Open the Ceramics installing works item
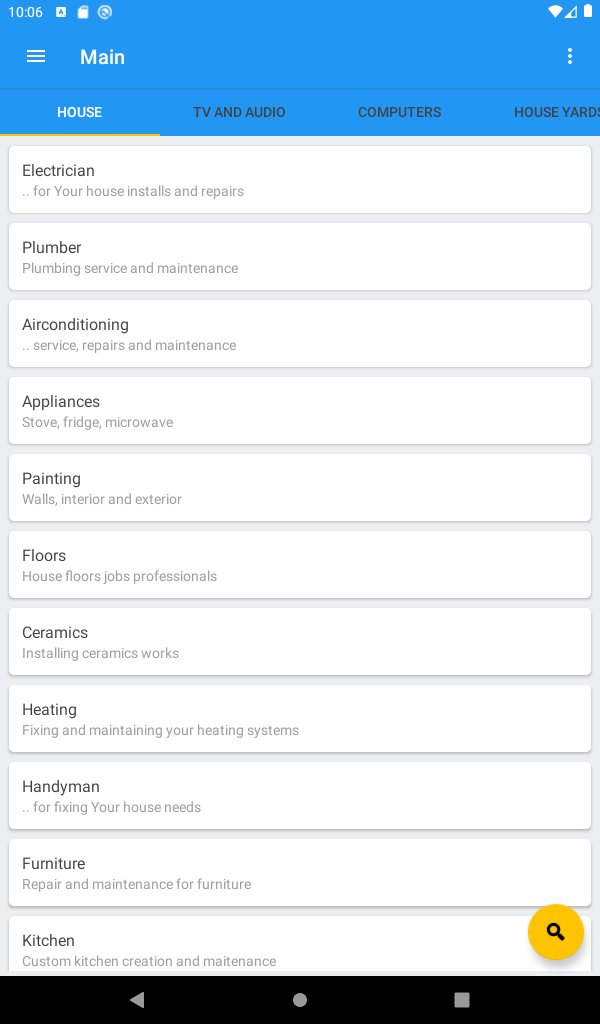This screenshot has width=600, height=1024. [299, 642]
